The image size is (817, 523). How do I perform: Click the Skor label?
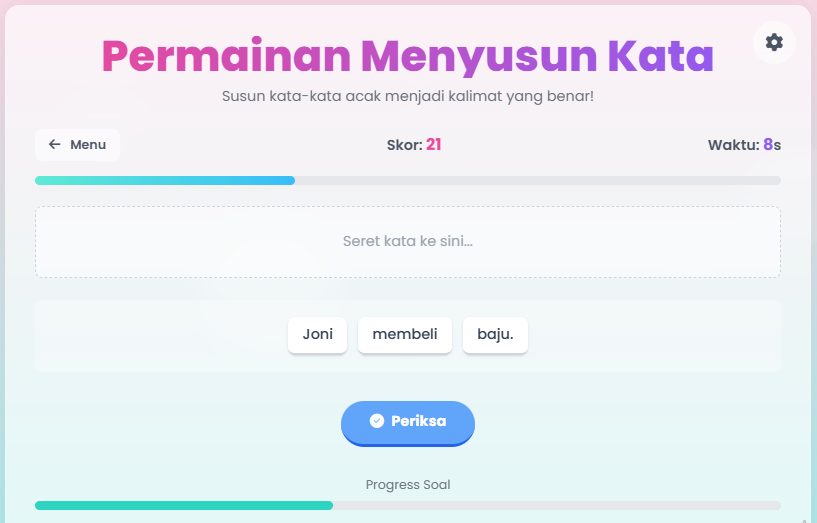point(404,145)
